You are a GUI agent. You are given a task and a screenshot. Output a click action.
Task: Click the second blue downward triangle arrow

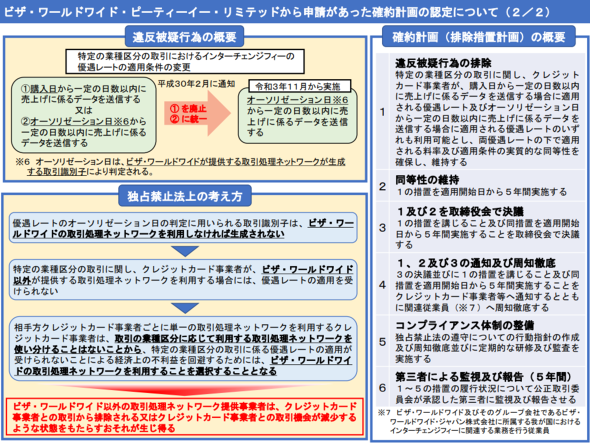[185, 308]
